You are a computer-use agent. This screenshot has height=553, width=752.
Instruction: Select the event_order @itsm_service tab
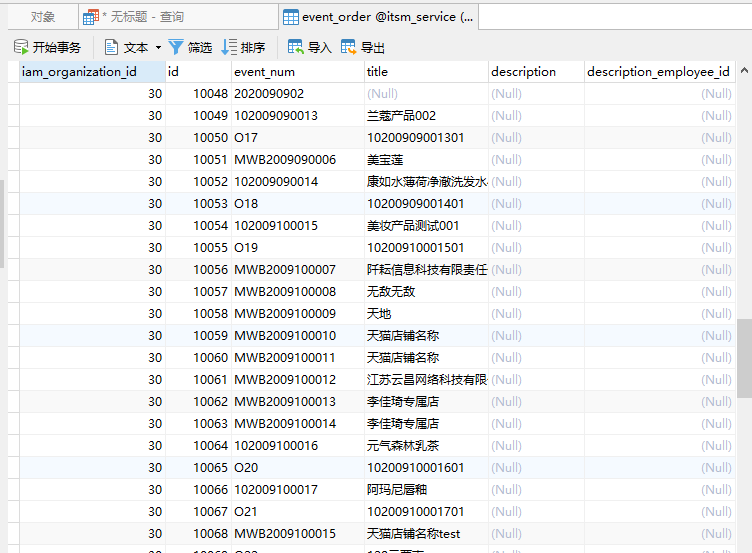tap(378, 17)
